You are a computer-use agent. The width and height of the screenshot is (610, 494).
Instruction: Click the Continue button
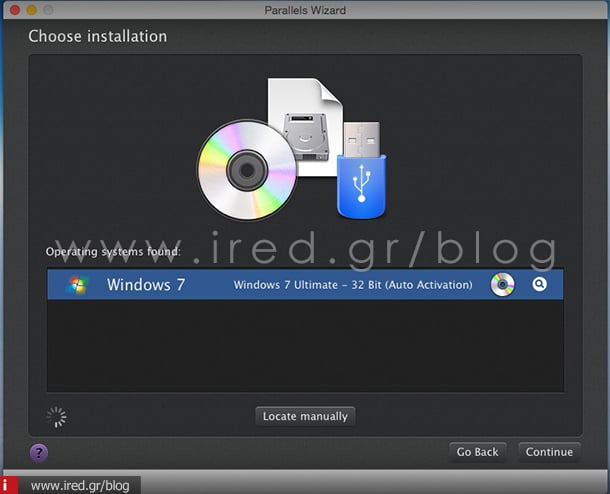tap(549, 452)
